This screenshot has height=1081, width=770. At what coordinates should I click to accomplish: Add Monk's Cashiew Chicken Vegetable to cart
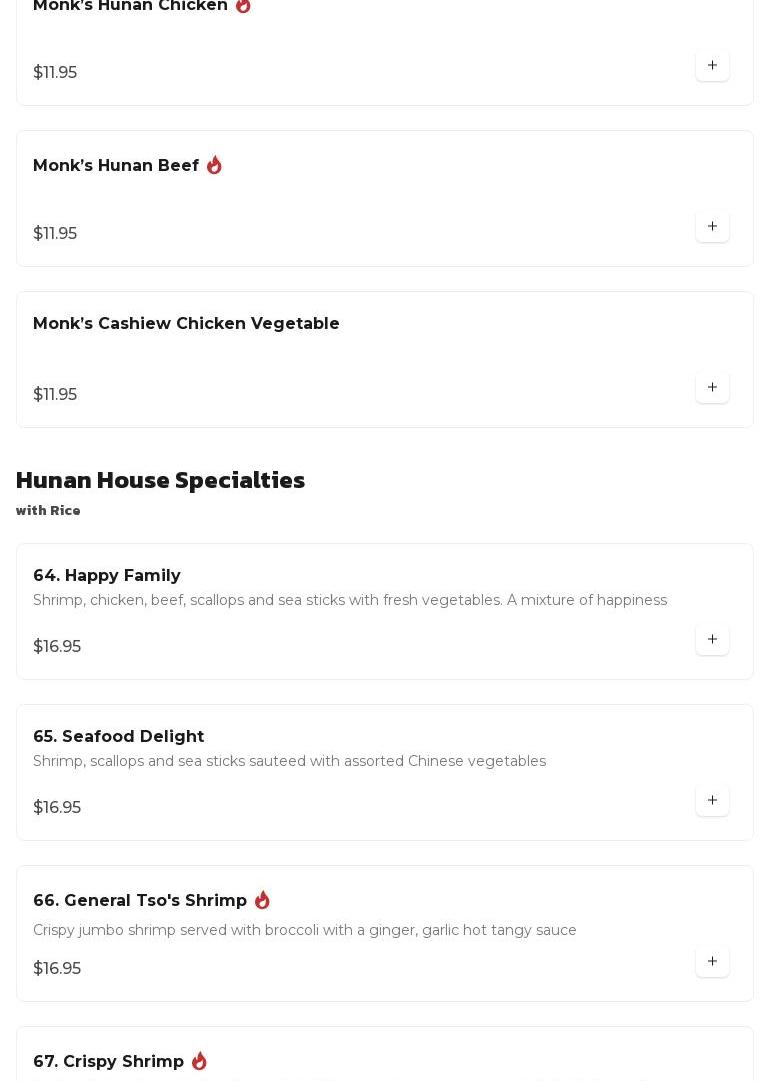(x=712, y=388)
